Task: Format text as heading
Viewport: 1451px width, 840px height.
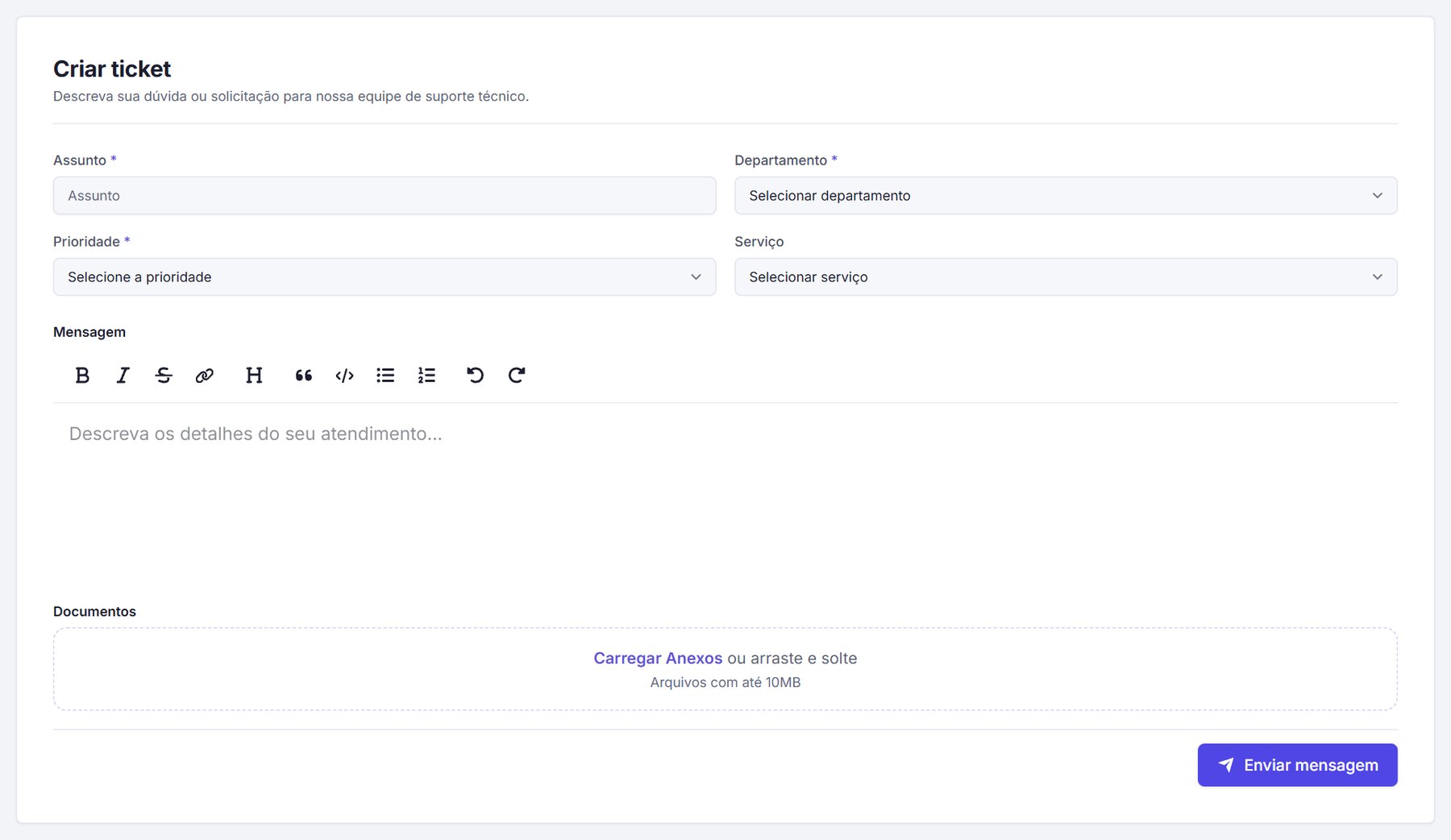Action: (254, 375)
